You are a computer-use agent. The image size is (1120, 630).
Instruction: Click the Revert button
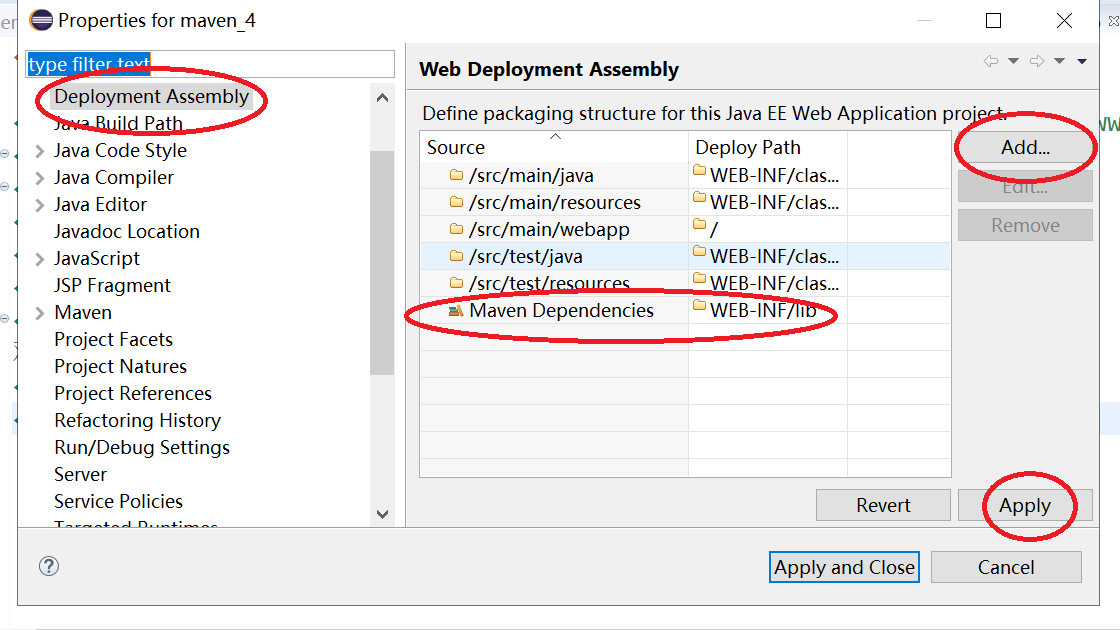point(882,505)
